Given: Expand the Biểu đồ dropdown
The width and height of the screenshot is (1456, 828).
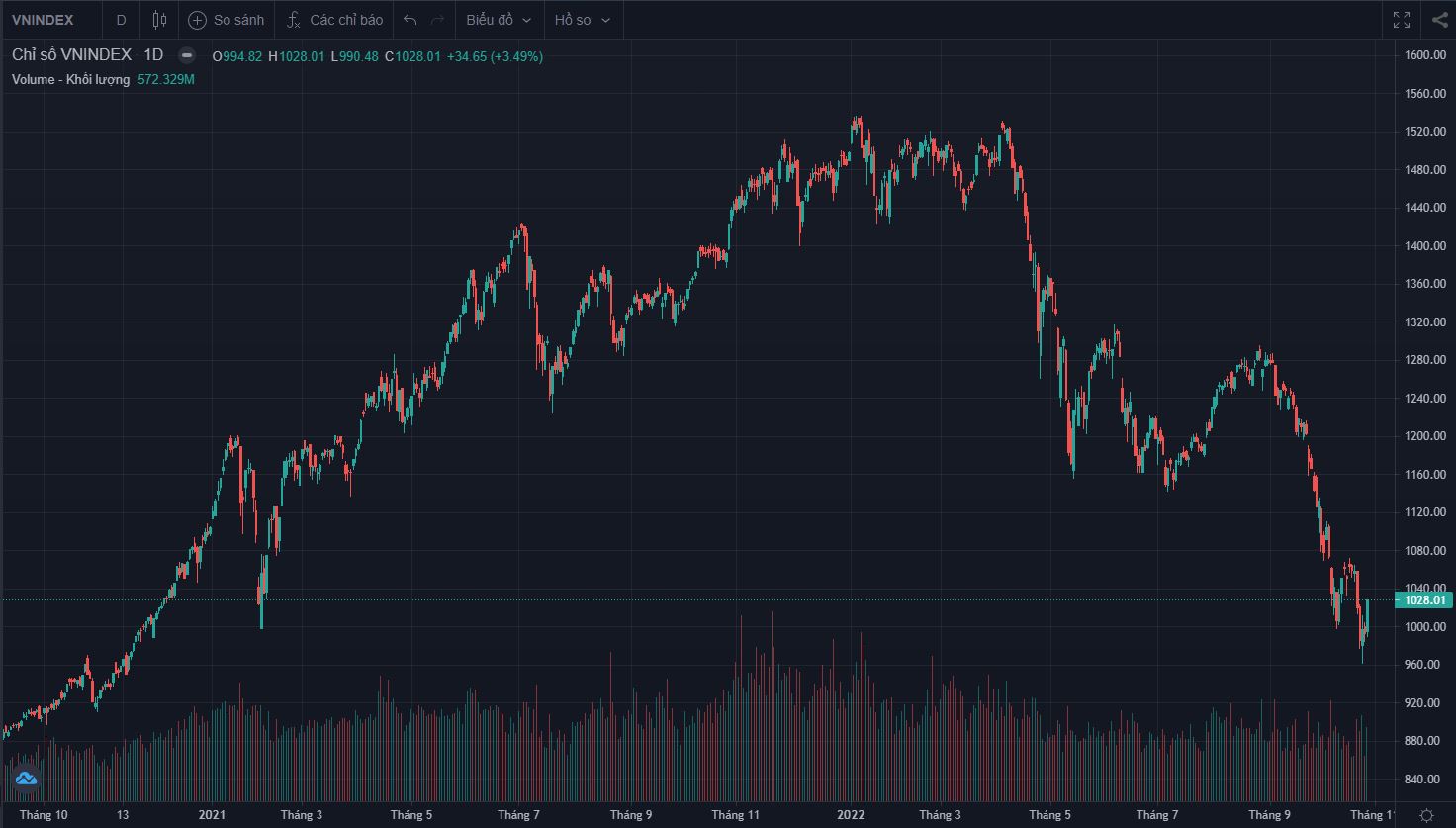Looking at the screenshot, I should tap(499, 20).
